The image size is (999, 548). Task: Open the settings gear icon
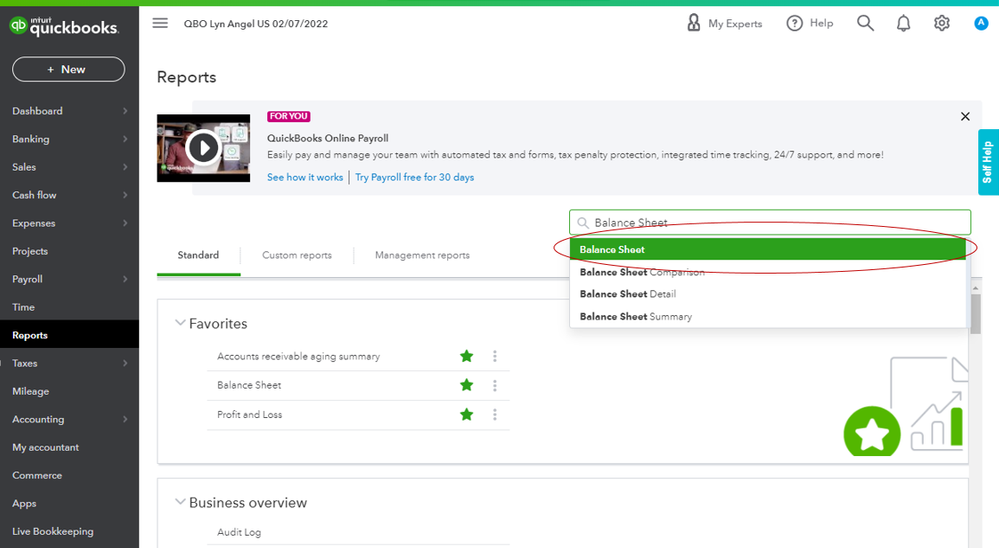tap(942, 24)
